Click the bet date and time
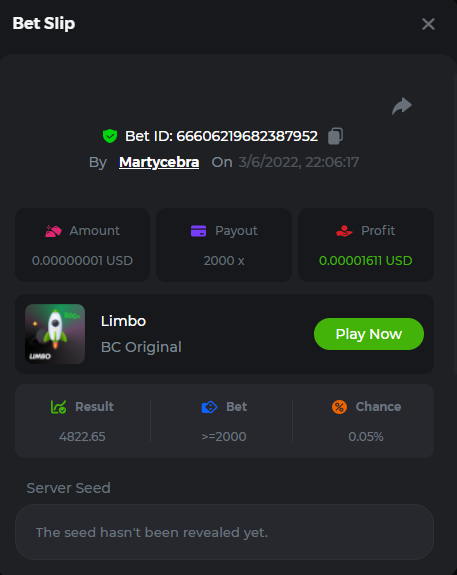The width and height of the screenshot is (457, 575). [x=299, y=162]
